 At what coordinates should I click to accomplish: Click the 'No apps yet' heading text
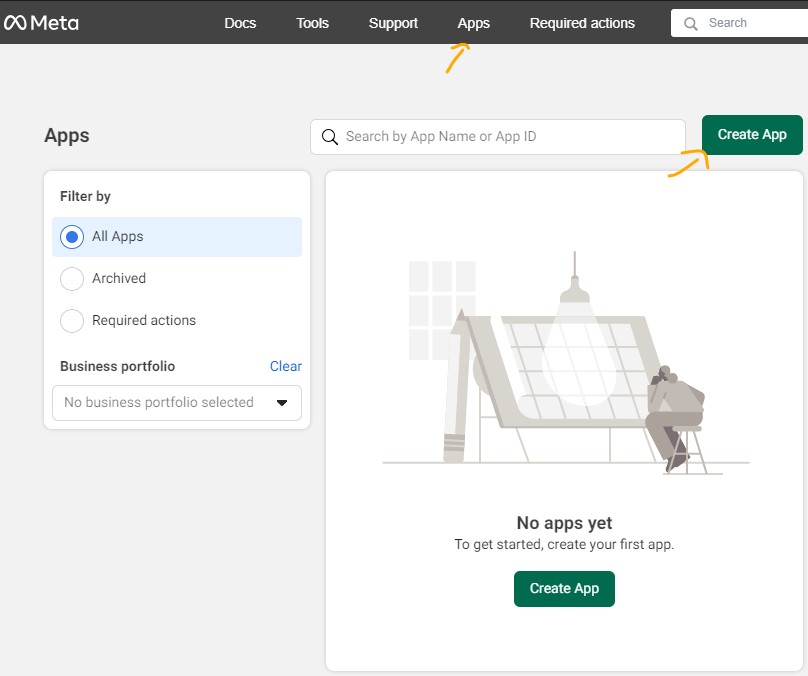[x=564, y=523]
